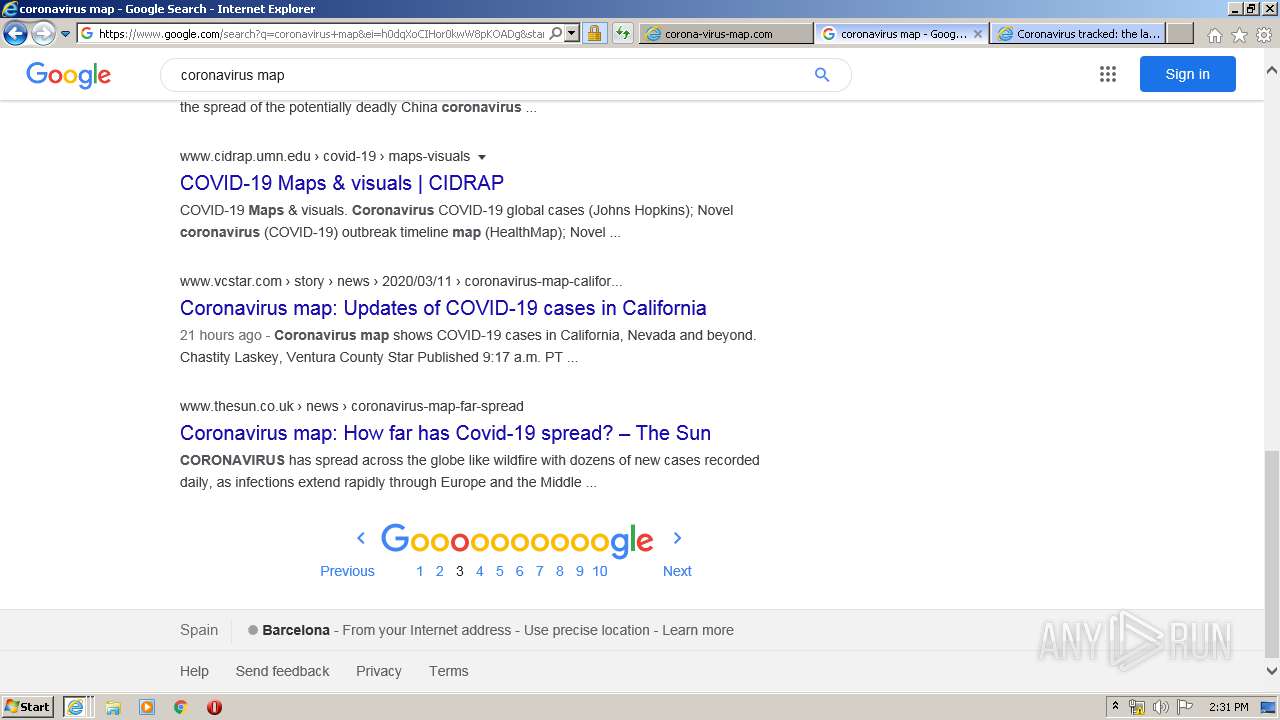
Task: Go to results page 8
Action: point(559,571)
